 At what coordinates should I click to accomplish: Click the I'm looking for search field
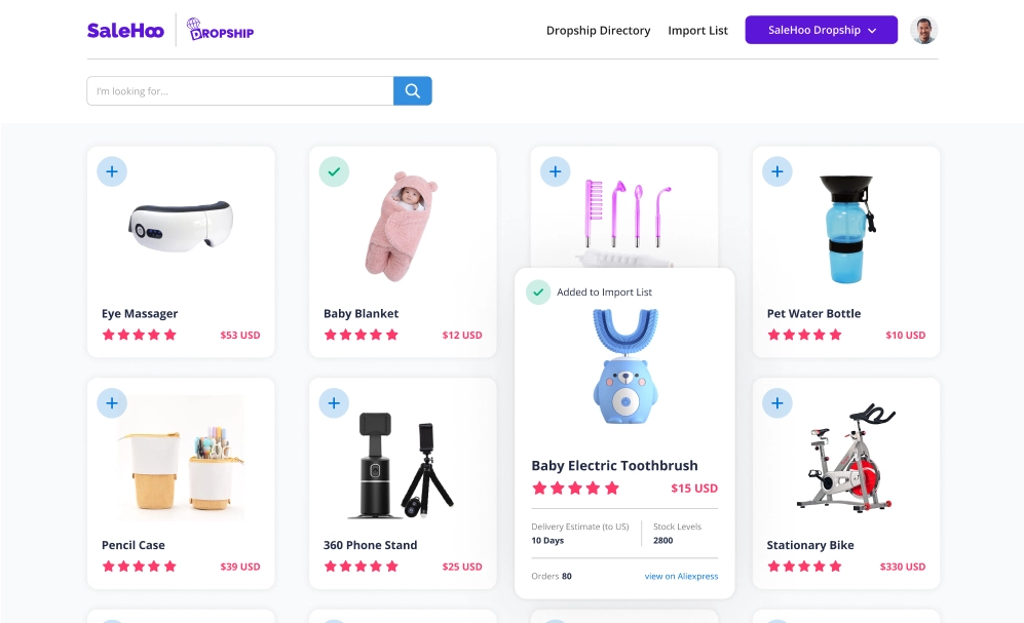coord(240,91)
